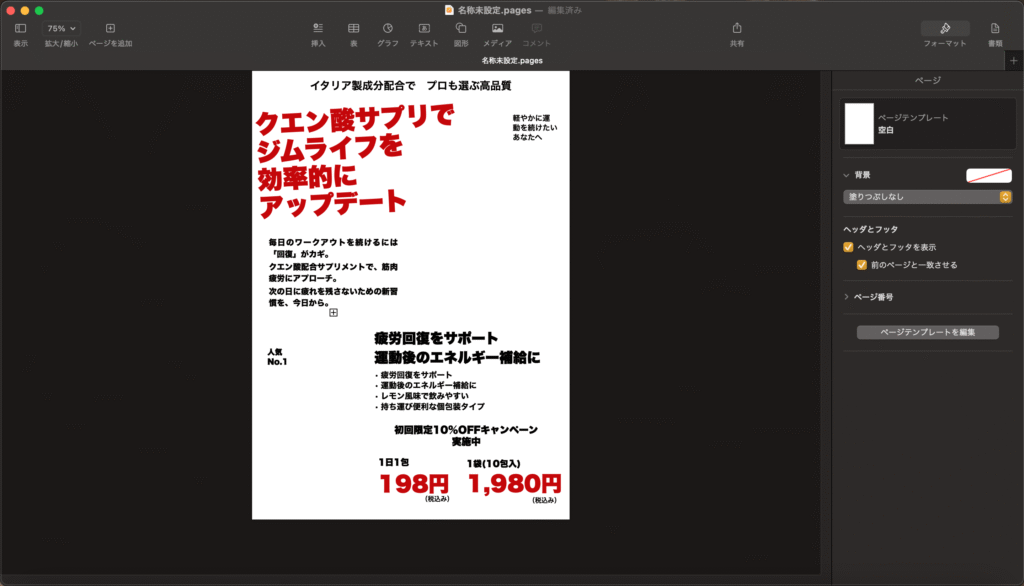Uncheck 前のページと一致させる checkbox
This screenshot has width=1024, height=586.
(x=862, y=265)
